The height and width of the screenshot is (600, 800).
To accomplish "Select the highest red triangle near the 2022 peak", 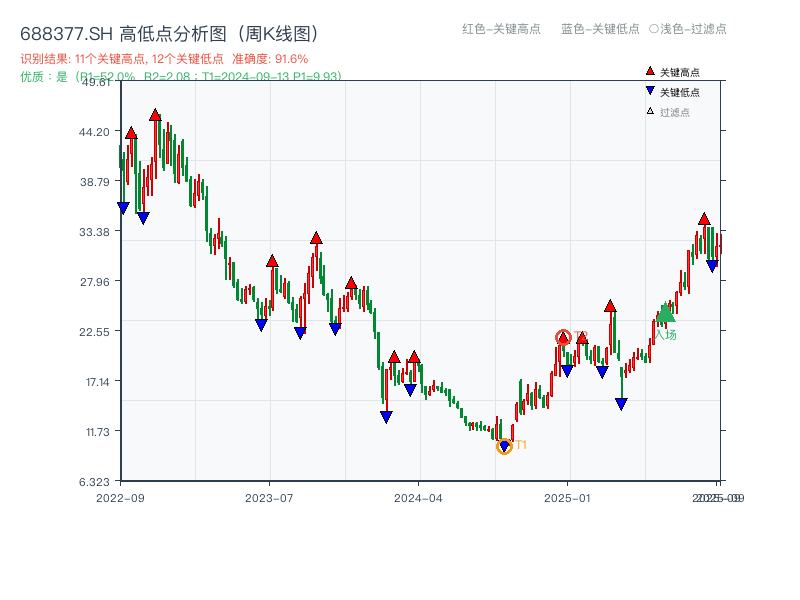I will coord(155,115).
